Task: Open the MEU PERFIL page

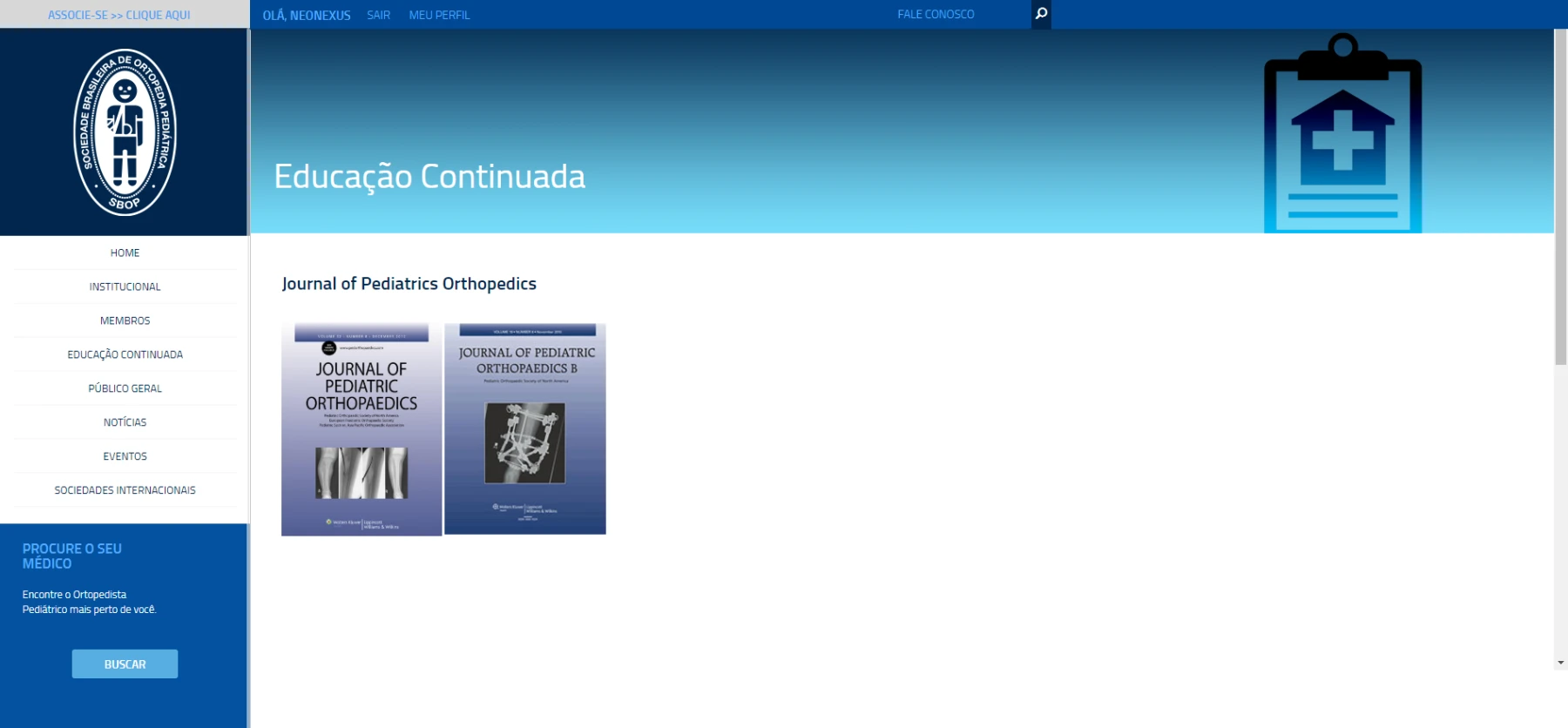Action: click(439, 15)
